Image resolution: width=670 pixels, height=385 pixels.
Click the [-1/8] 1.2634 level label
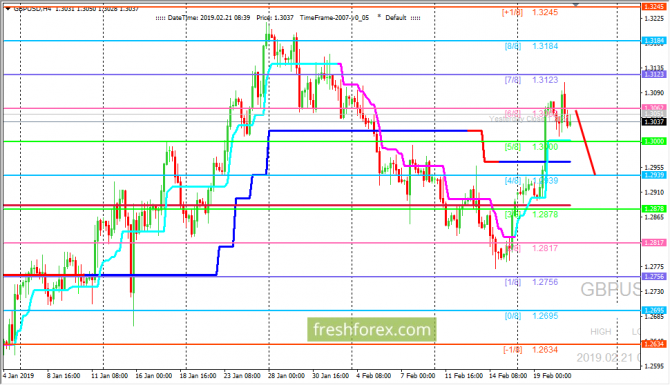point(530,350)
